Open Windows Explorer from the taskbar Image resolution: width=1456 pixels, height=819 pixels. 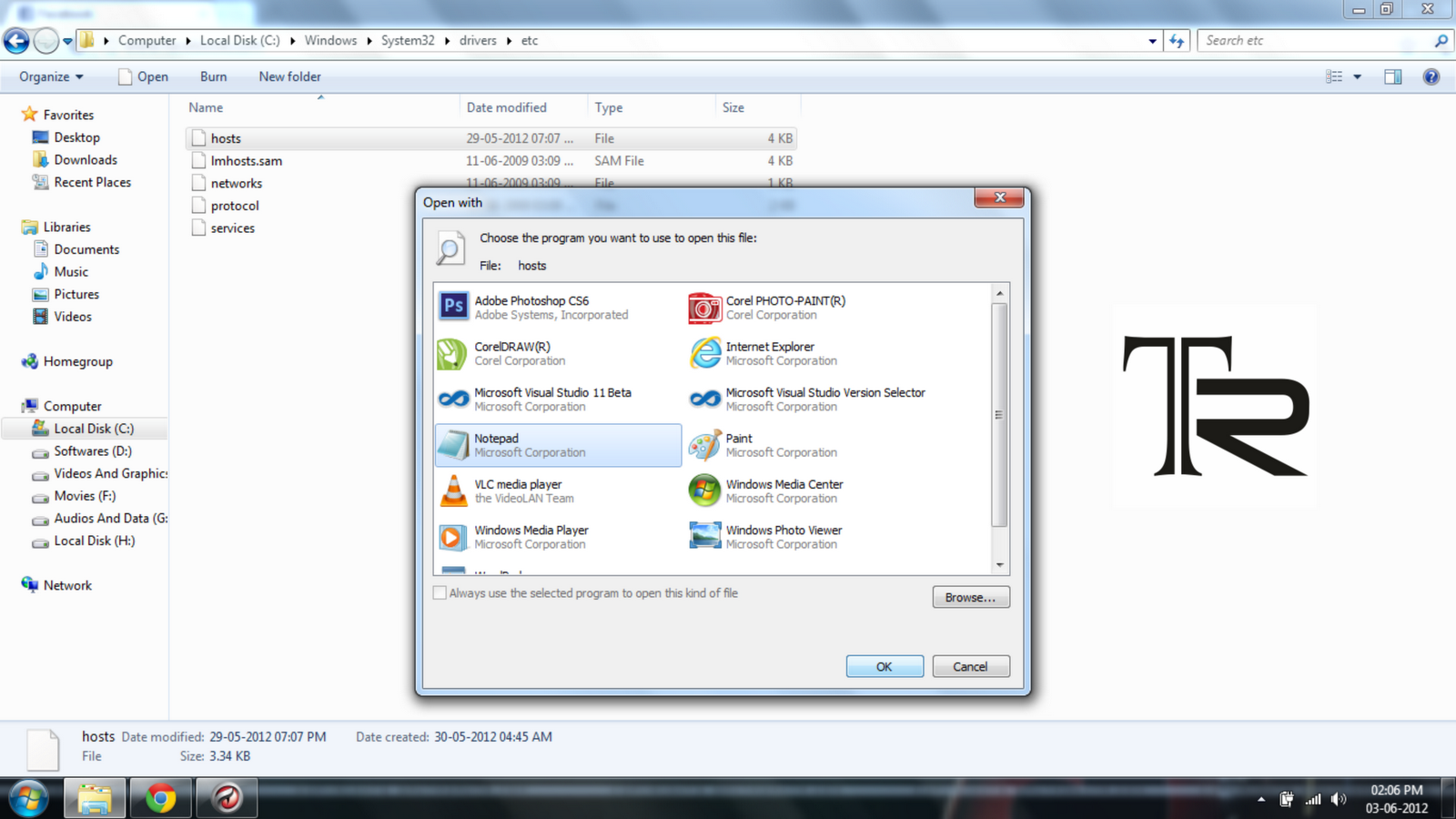coord(95,799)
